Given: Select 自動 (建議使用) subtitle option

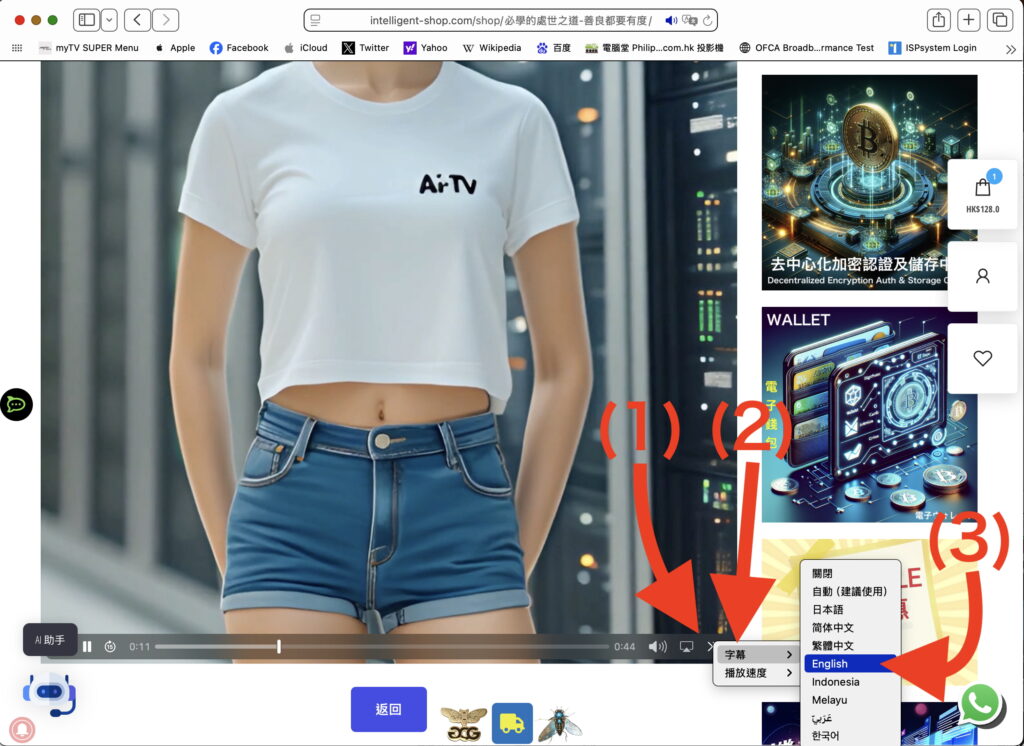Looking at the screenshot, I should tap(850, 591).
